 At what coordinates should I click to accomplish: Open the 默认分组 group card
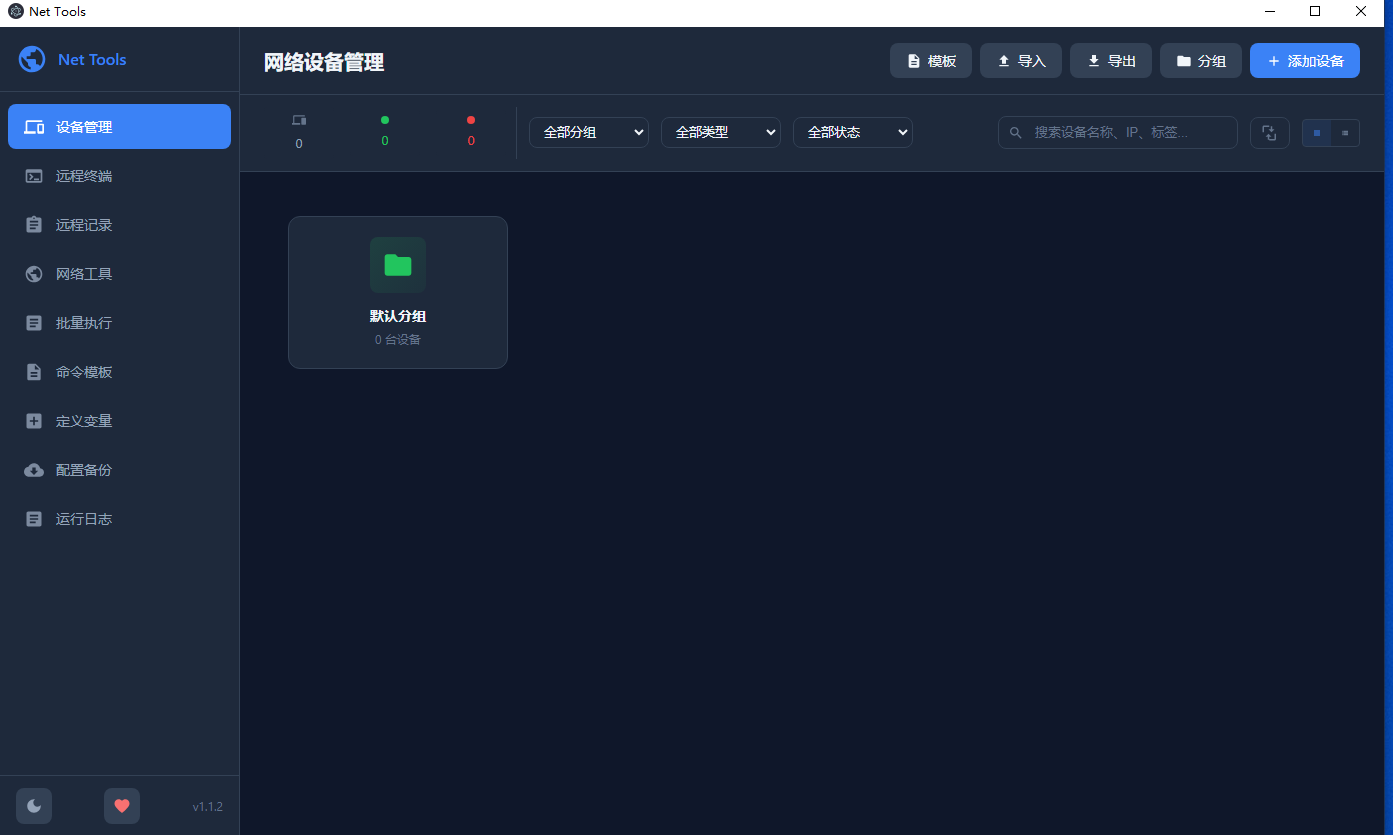click(397, 292)
